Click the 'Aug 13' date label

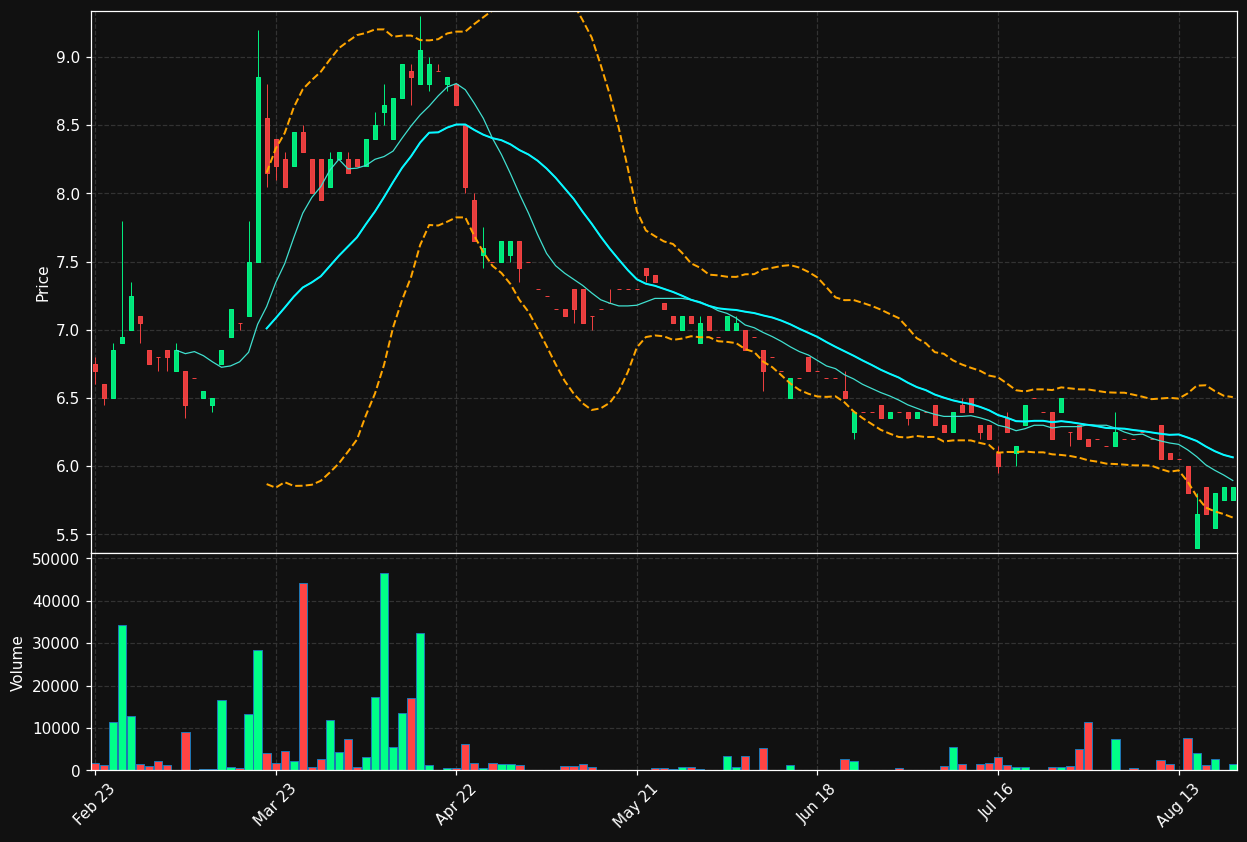(x=1177, y=804)
